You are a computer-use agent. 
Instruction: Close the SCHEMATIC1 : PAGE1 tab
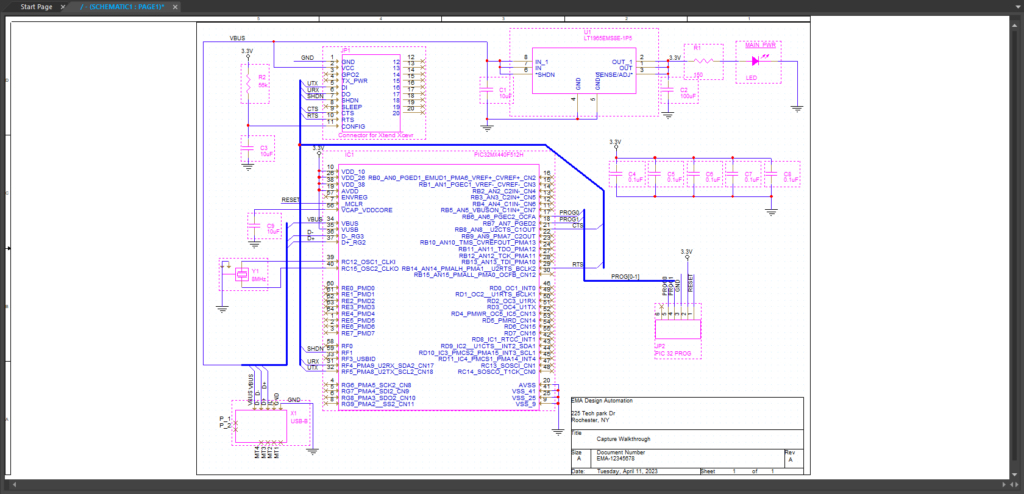coord(175,7)
